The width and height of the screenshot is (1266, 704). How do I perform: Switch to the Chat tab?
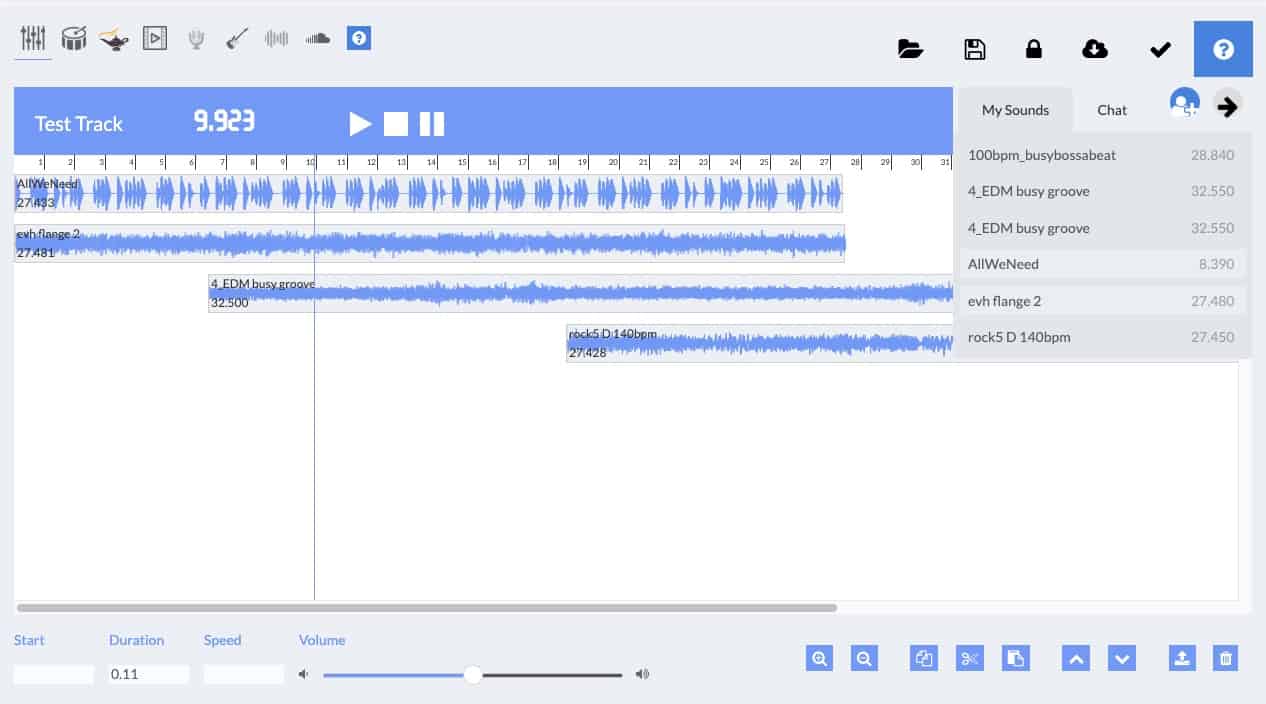click(1111, 110)
